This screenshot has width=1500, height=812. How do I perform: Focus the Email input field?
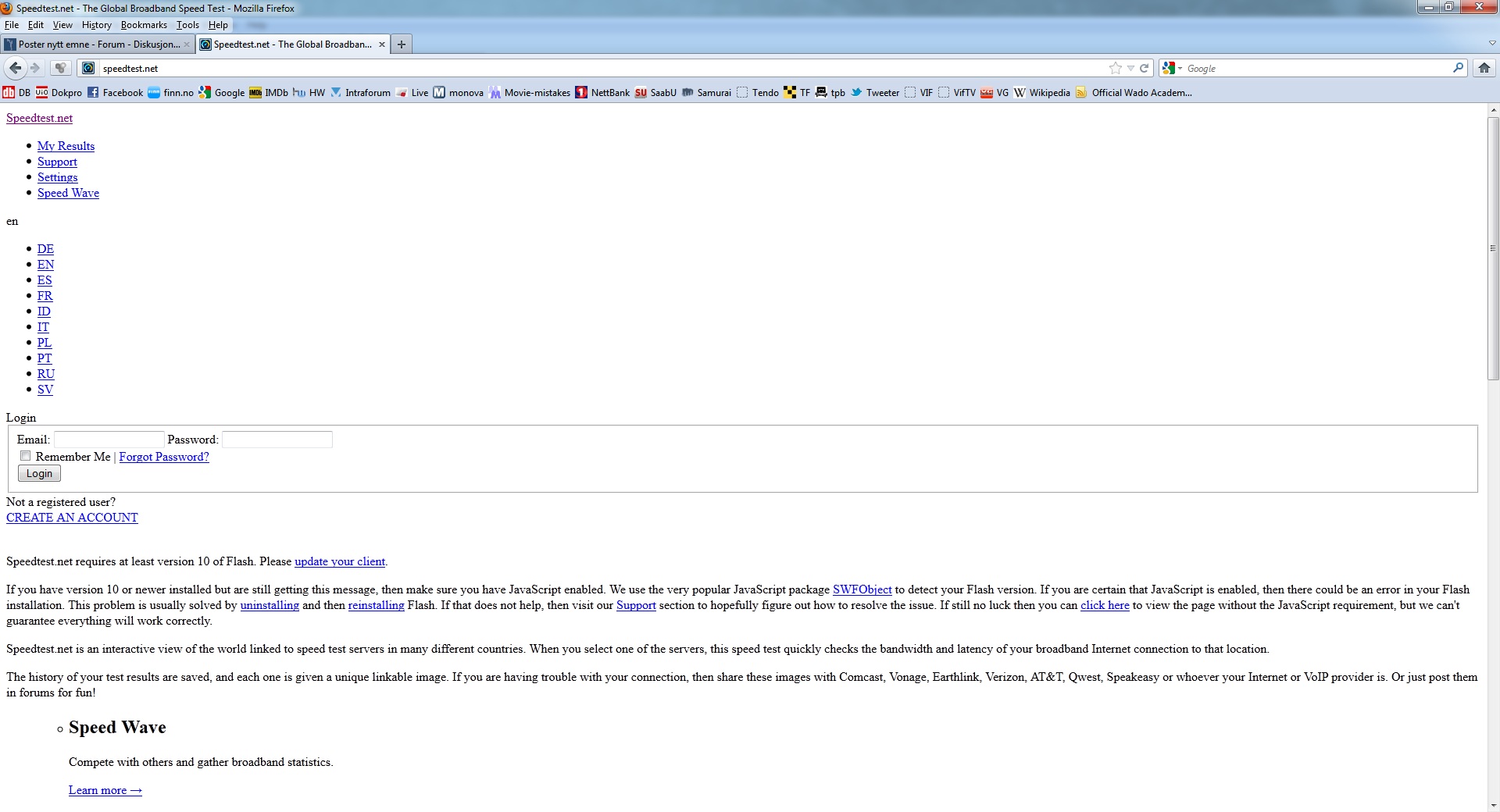[109, 440]
